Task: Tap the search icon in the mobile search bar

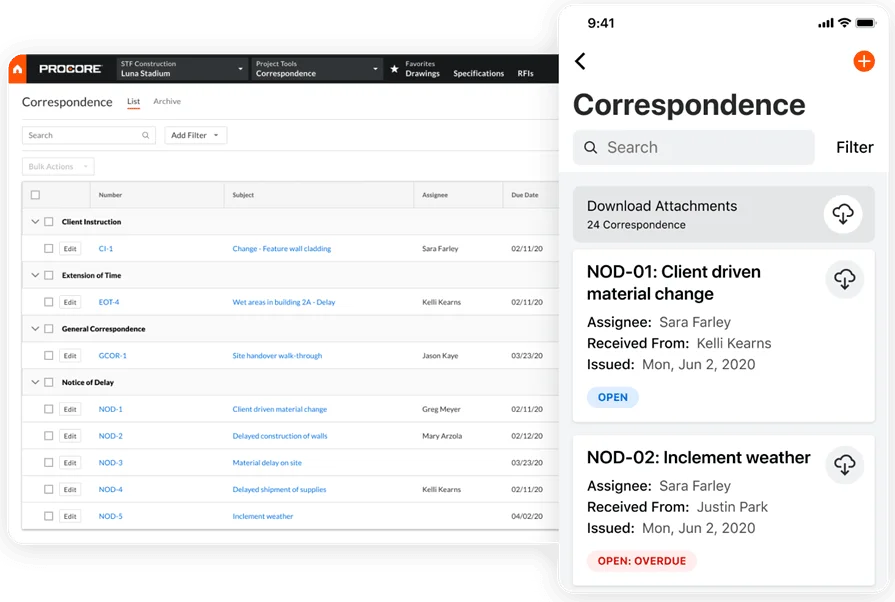Action: coord(590,147)
